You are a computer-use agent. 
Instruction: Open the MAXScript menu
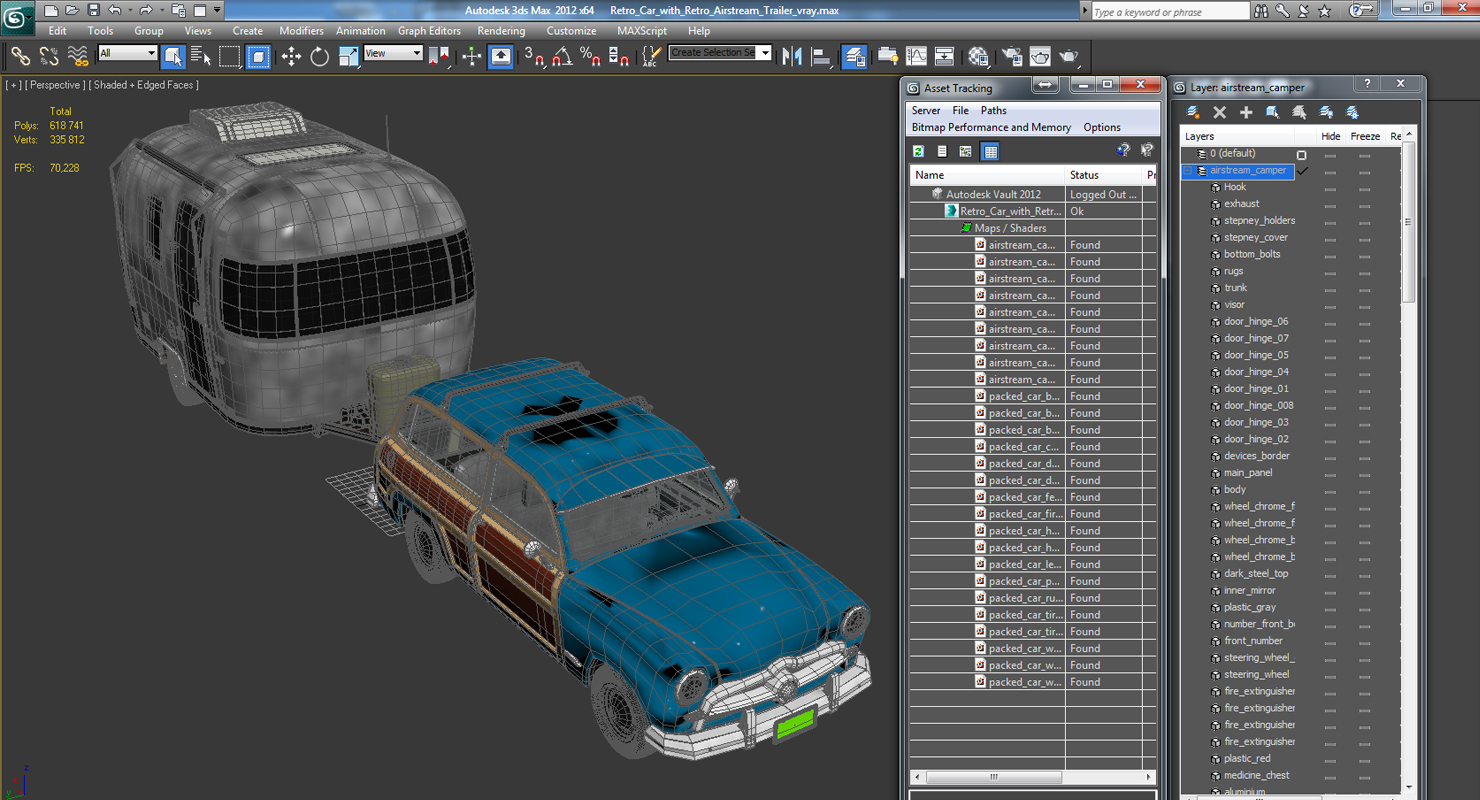point(642,31)
